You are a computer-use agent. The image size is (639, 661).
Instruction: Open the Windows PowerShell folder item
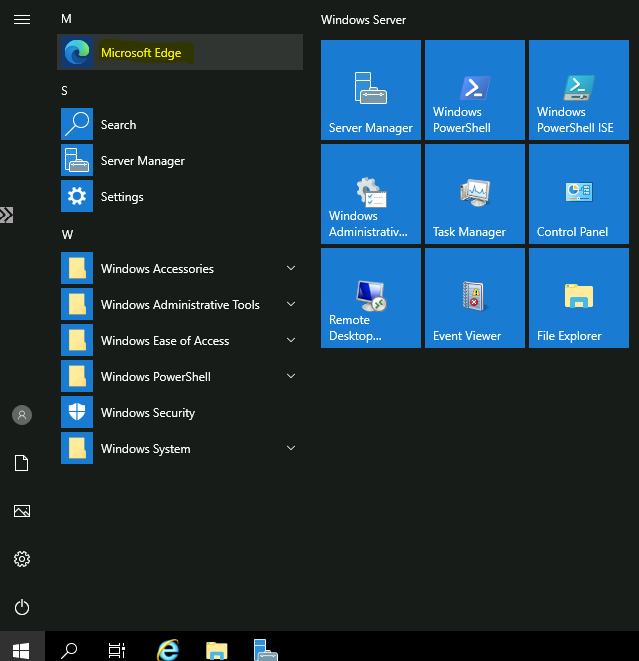(x=180, y=376)
